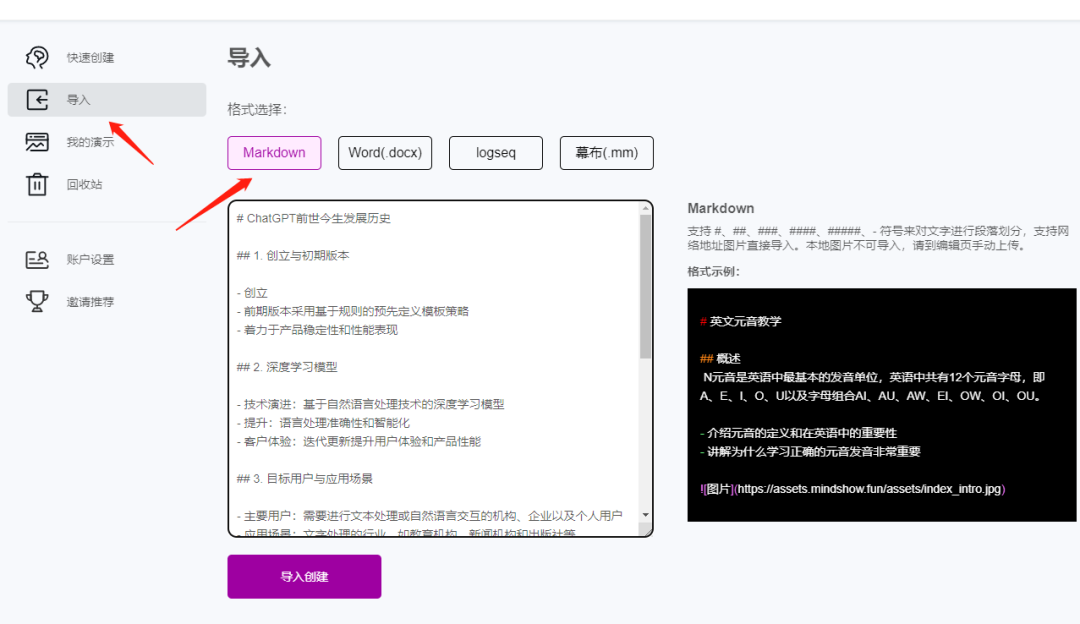
Task: Click the black 格式示例 preview panel
Action: click(x=880, y=405)
